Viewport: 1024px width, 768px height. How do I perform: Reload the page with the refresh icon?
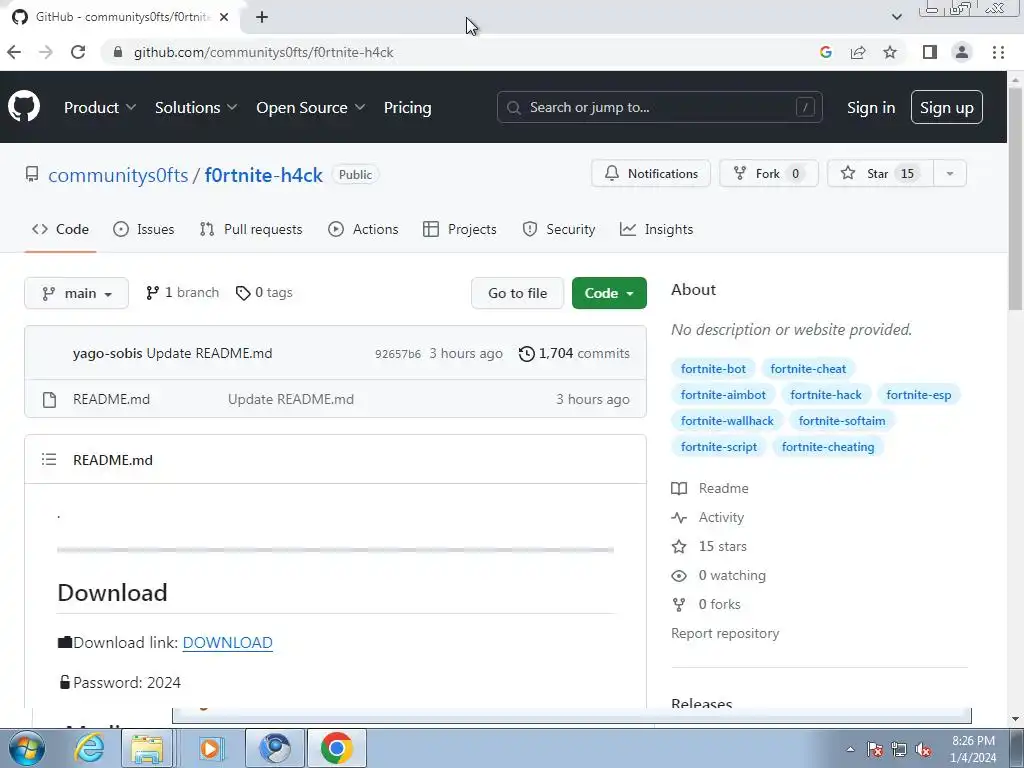click(x=78, y=52)
